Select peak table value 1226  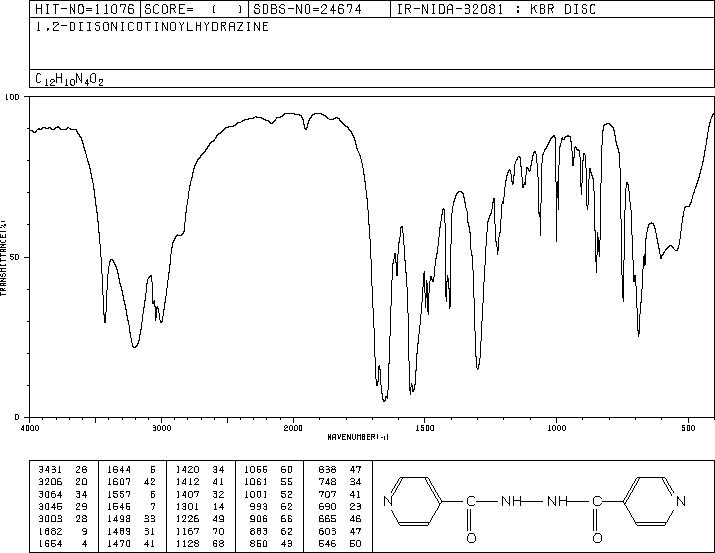[x=188, y=519]
